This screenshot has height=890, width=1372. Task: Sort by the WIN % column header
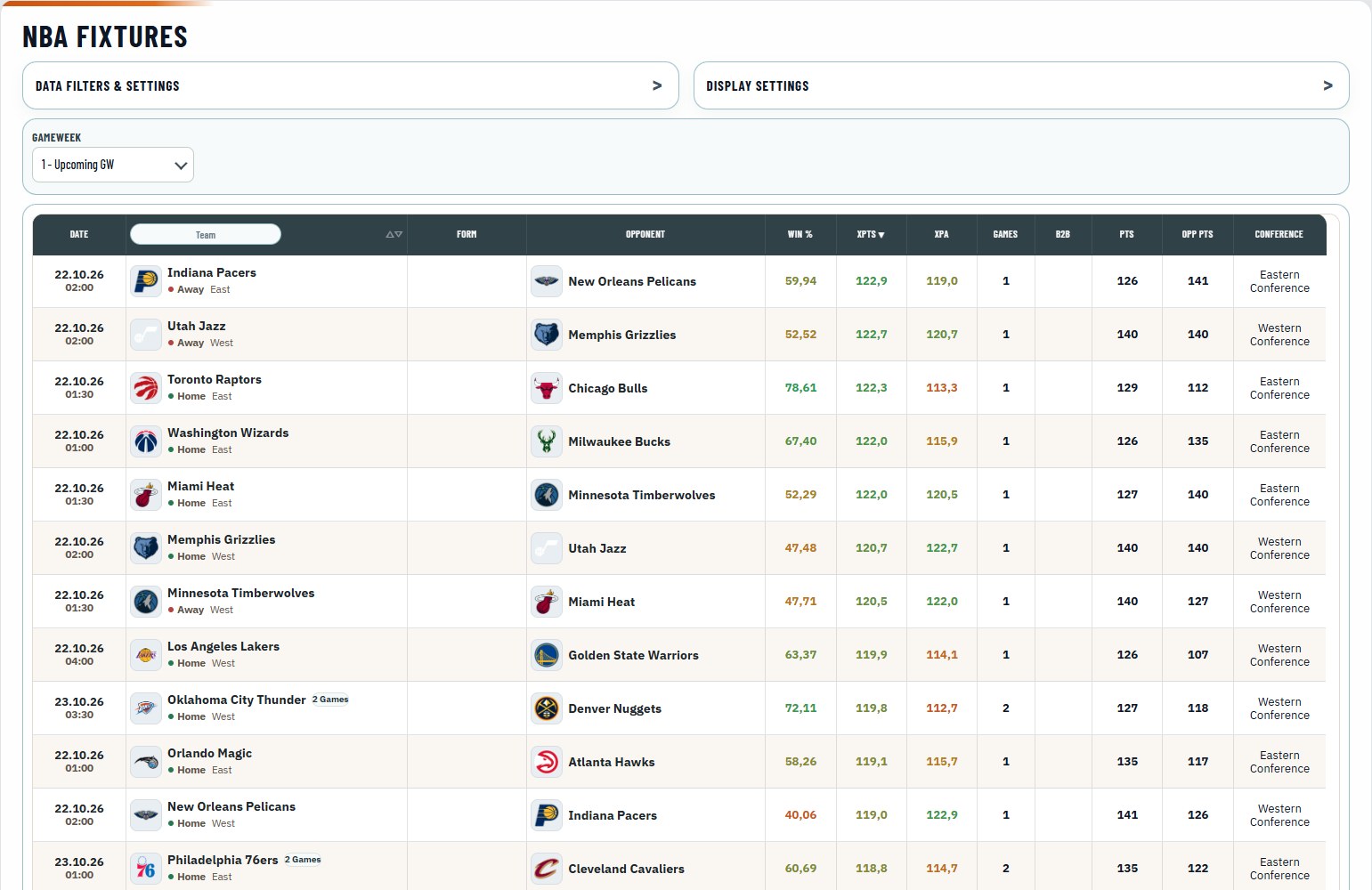[x=800, y=235]
